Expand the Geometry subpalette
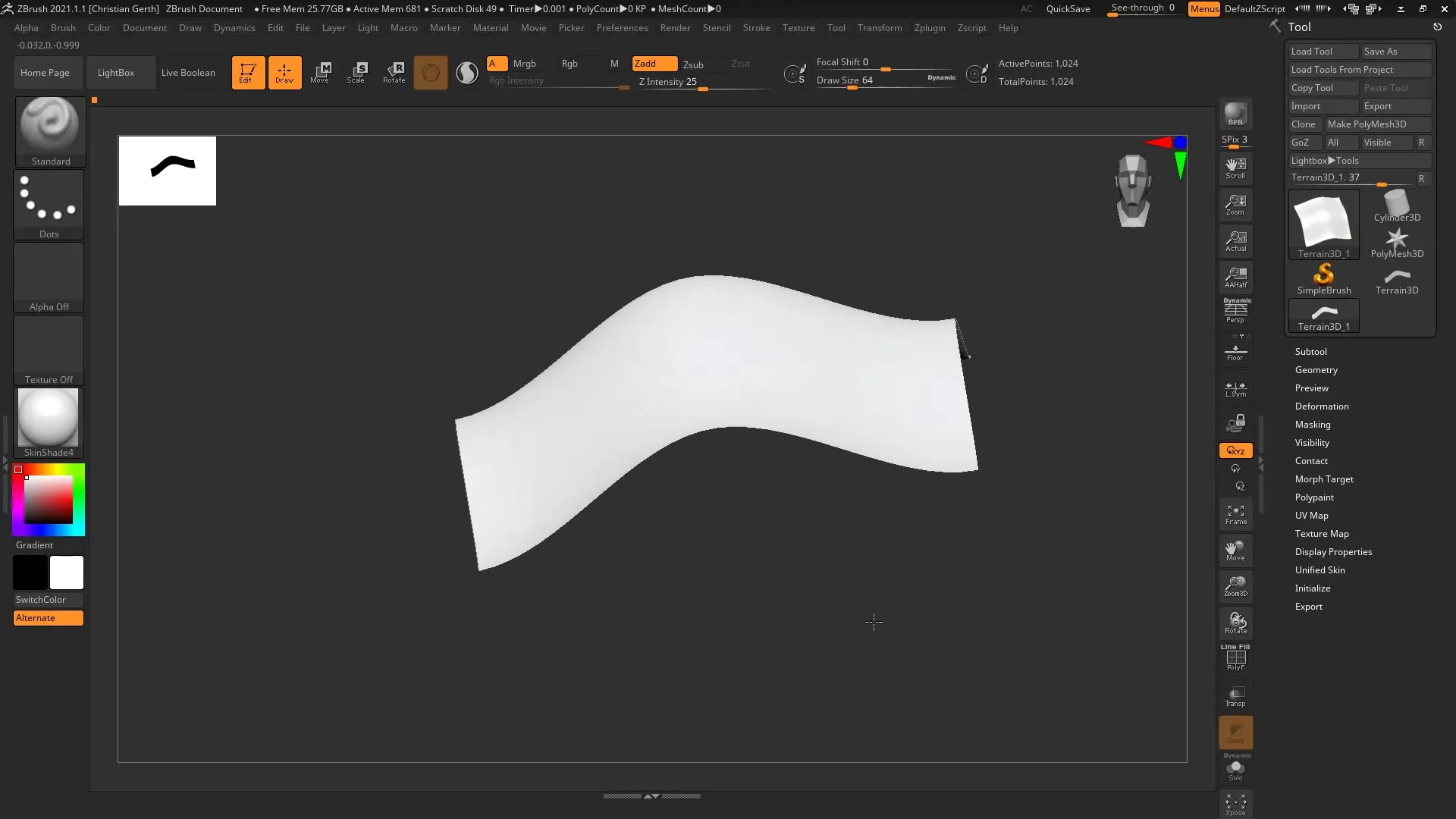 coord(1316,370)
